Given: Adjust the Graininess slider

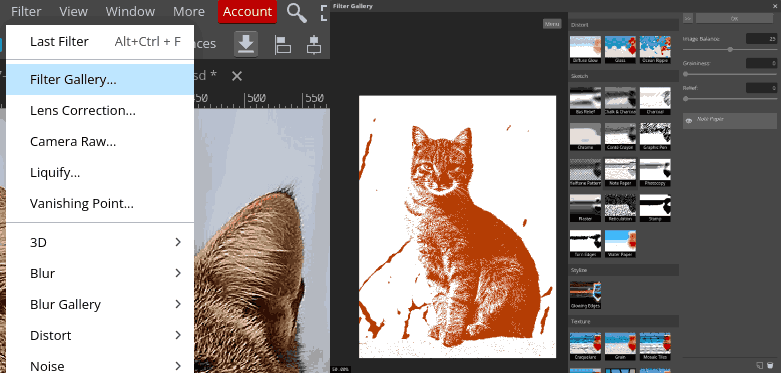Looking at the screenshot, I should click(730, 74).
